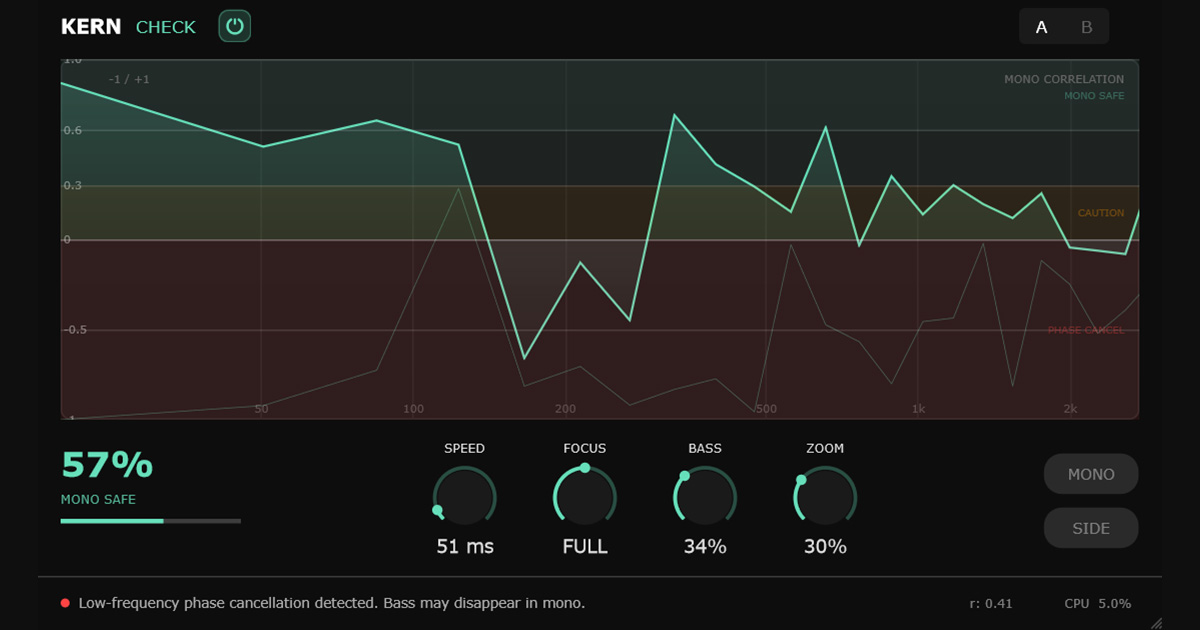This screenshot has height=630, width=1200.
Task: Enable SIDE monitoring mode
Action: pyautogui.click(x=1090, y=528)
